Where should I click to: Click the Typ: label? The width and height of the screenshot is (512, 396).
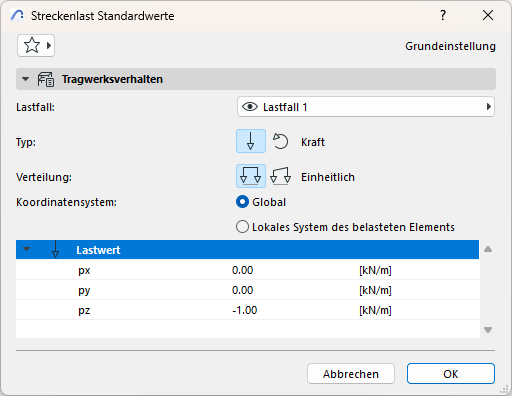pyautogui.click(x=26, y=142)
